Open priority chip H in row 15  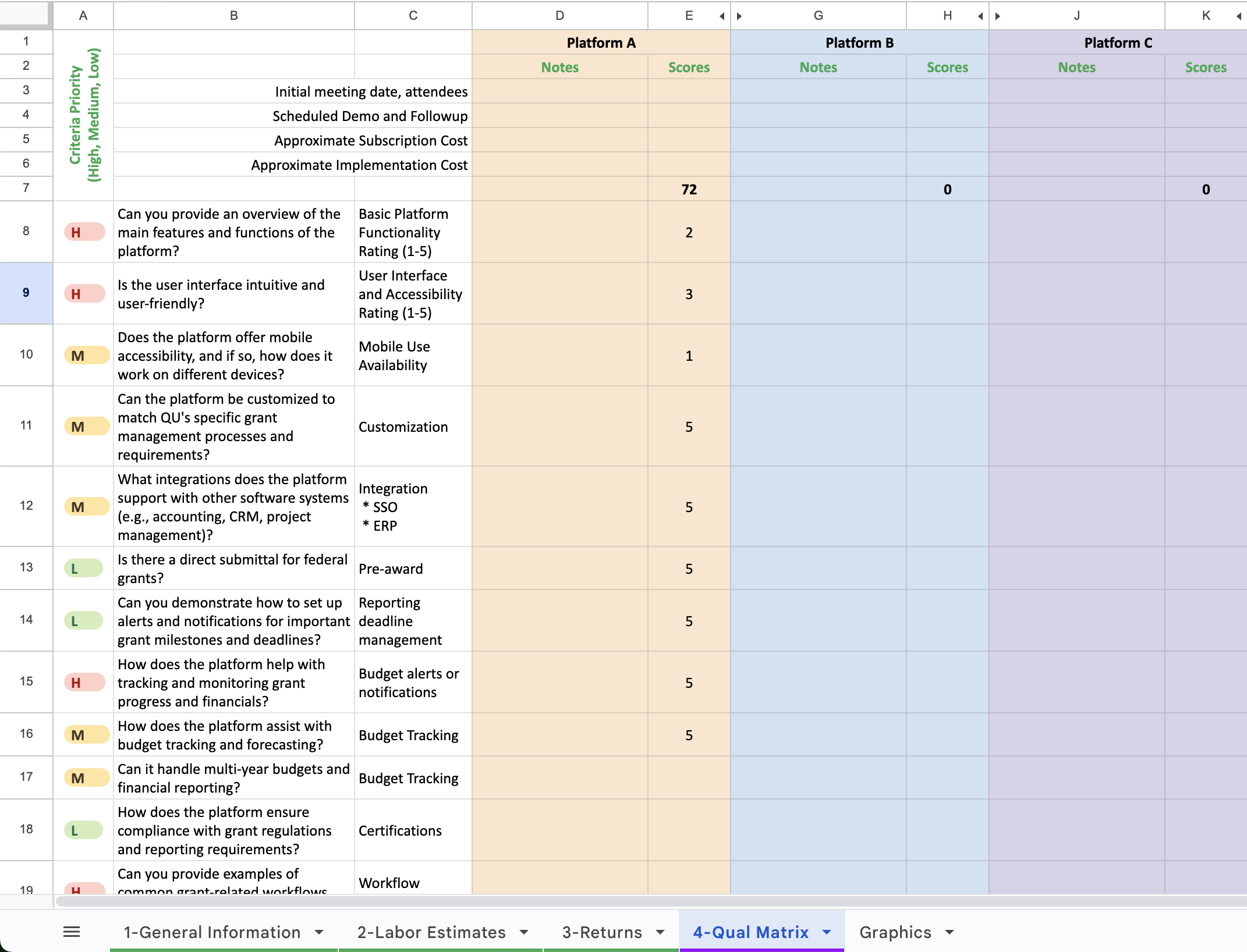84,683
